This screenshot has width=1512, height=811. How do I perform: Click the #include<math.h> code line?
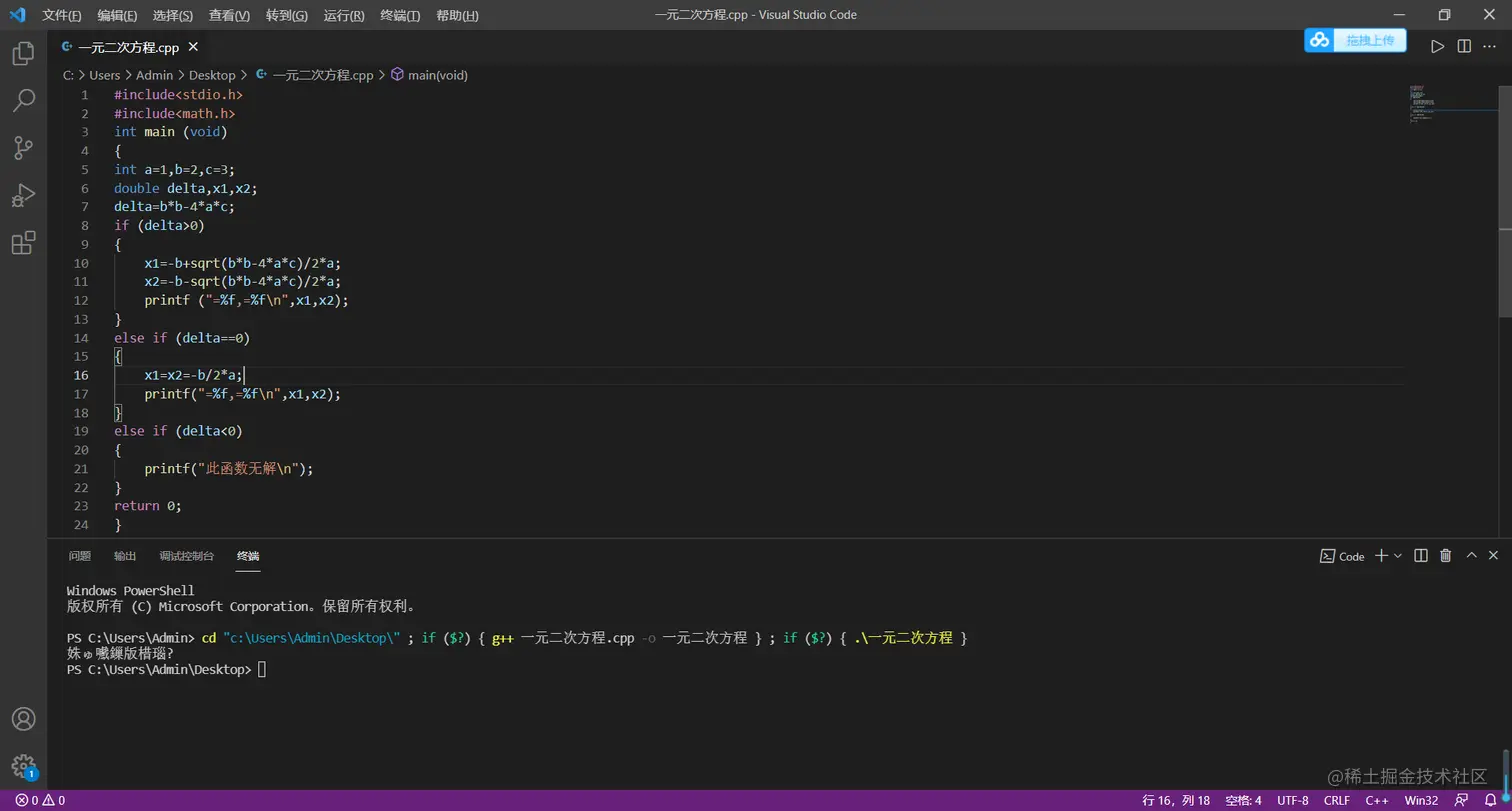click(175, 113)
